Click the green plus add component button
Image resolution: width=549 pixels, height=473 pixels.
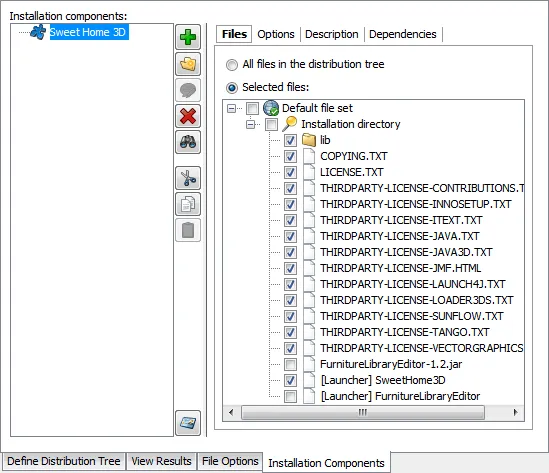click(188, 37)
